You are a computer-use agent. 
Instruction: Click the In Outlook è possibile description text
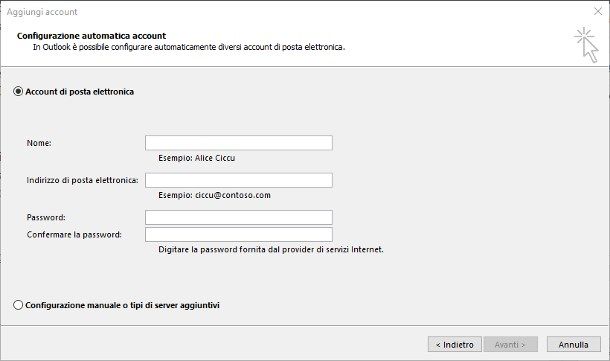189,47
